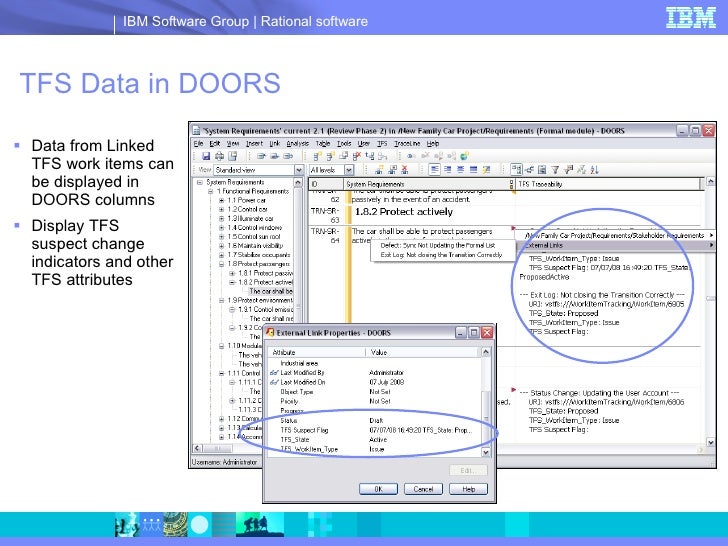Screen dimensions: 728x546
Task: Select the TFS_State attribute row
Action: click(x=375, y=440)
